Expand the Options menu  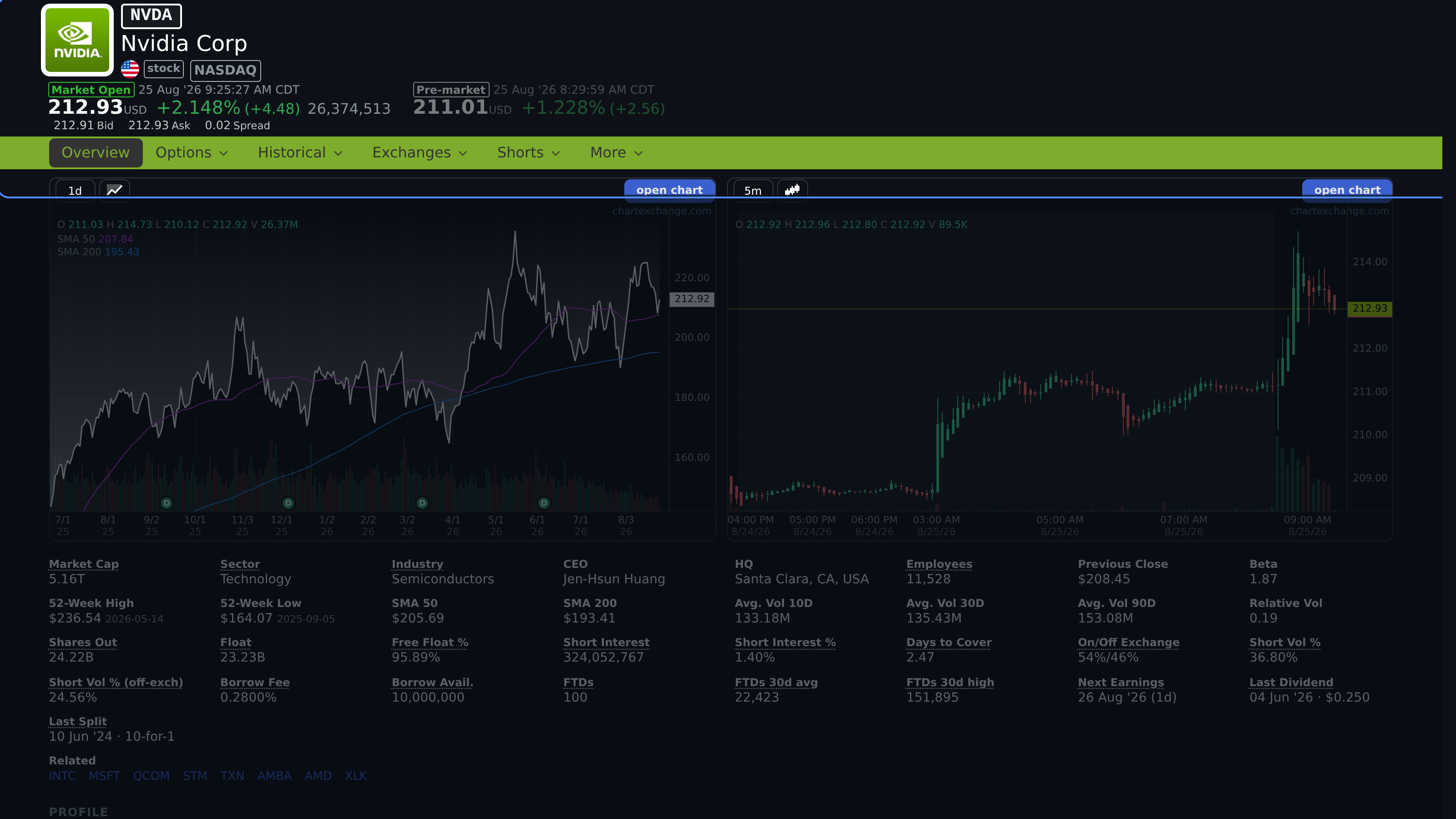point(192,152)
